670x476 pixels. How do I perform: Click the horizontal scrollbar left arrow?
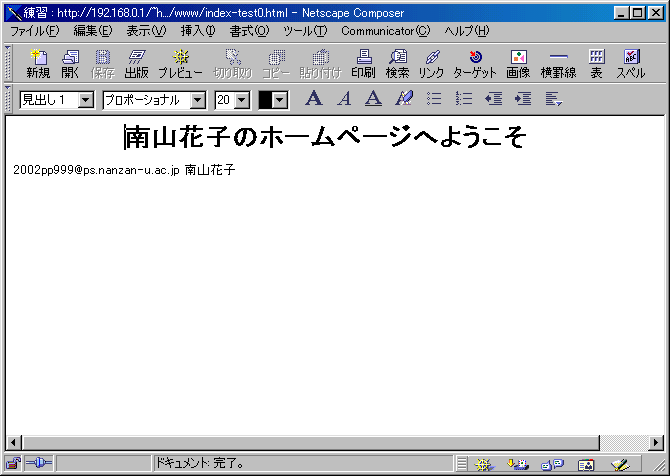coord(14,443)
